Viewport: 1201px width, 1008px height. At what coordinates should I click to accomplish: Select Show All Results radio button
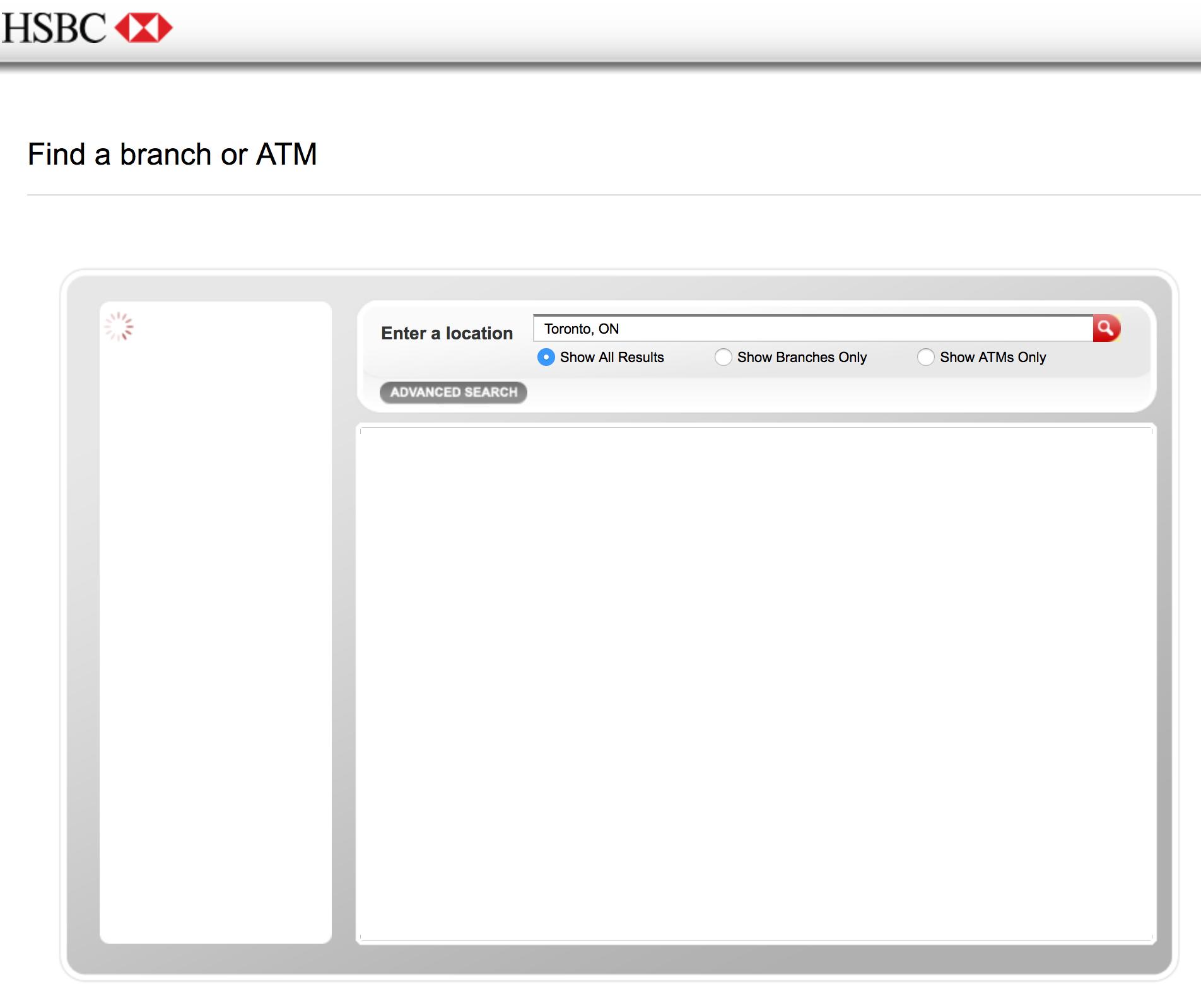pos(546,357)
